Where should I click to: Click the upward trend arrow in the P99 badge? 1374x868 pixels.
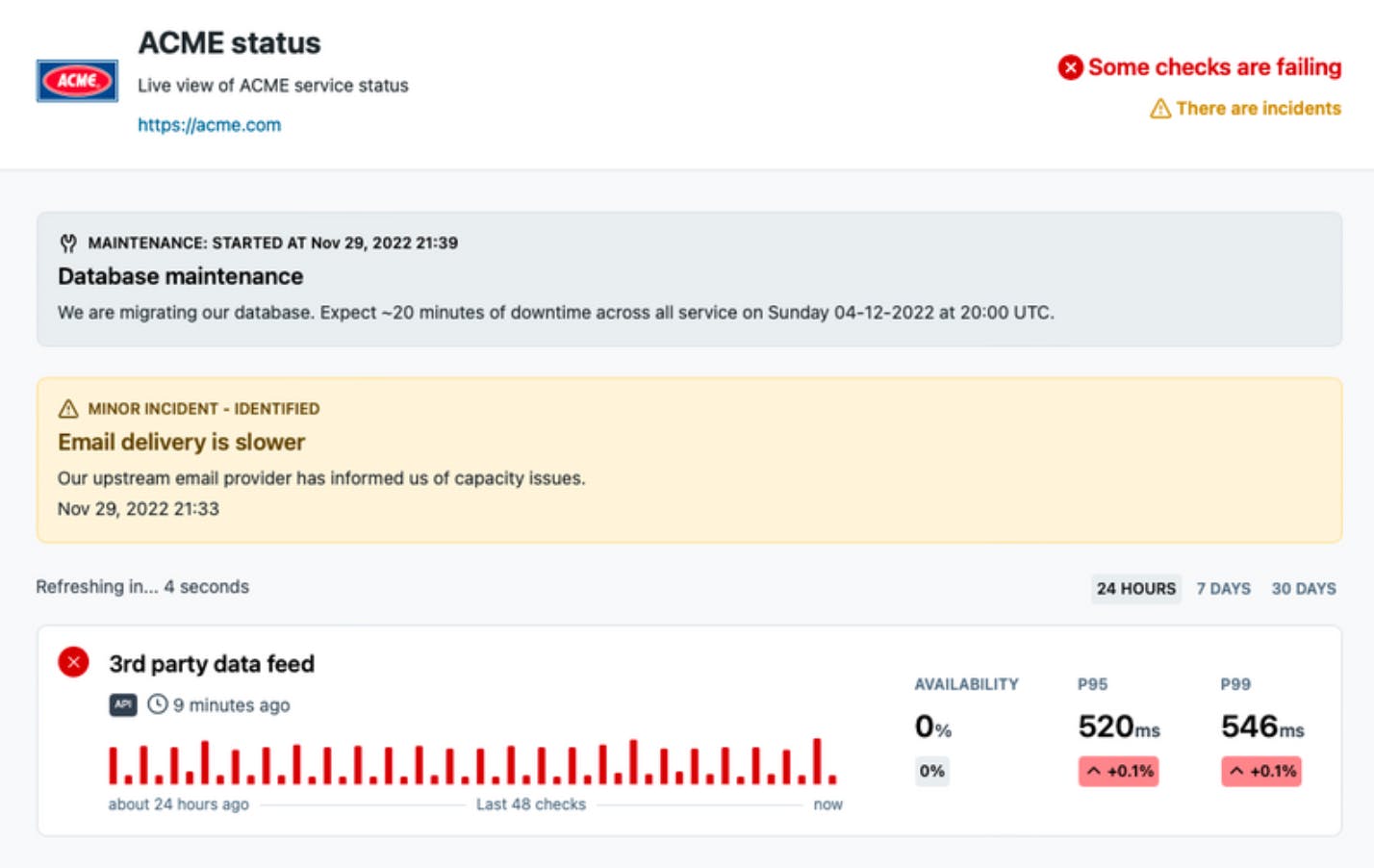pyautogui.click(x=1236, y=771)
